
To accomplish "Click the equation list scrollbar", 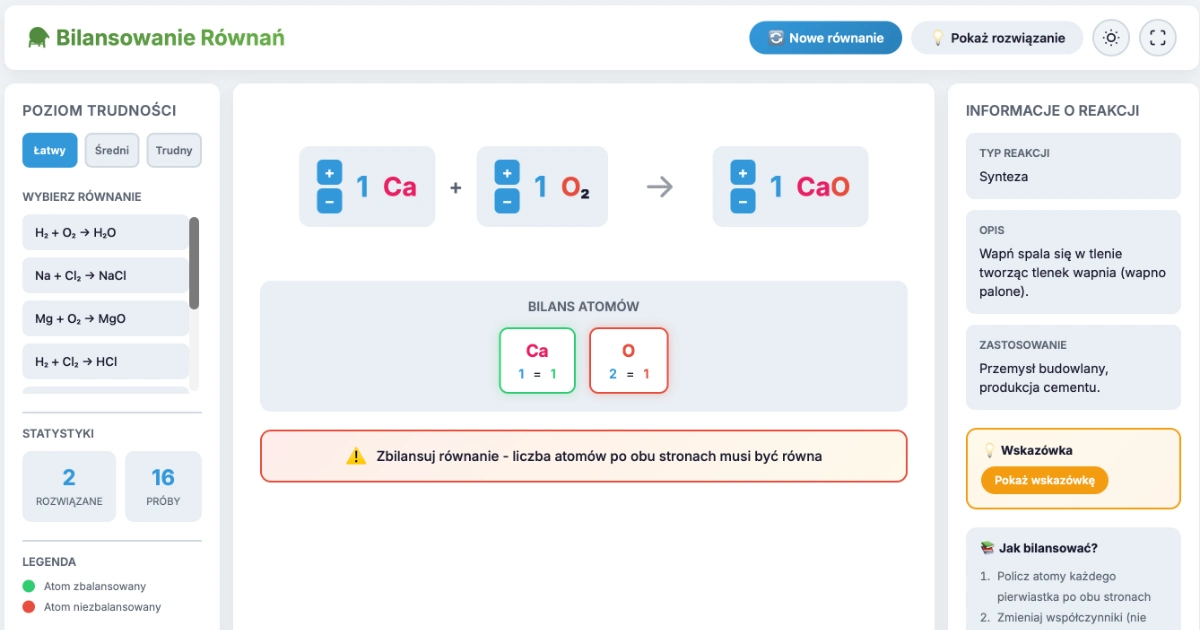I will click(x=194, y=264).
